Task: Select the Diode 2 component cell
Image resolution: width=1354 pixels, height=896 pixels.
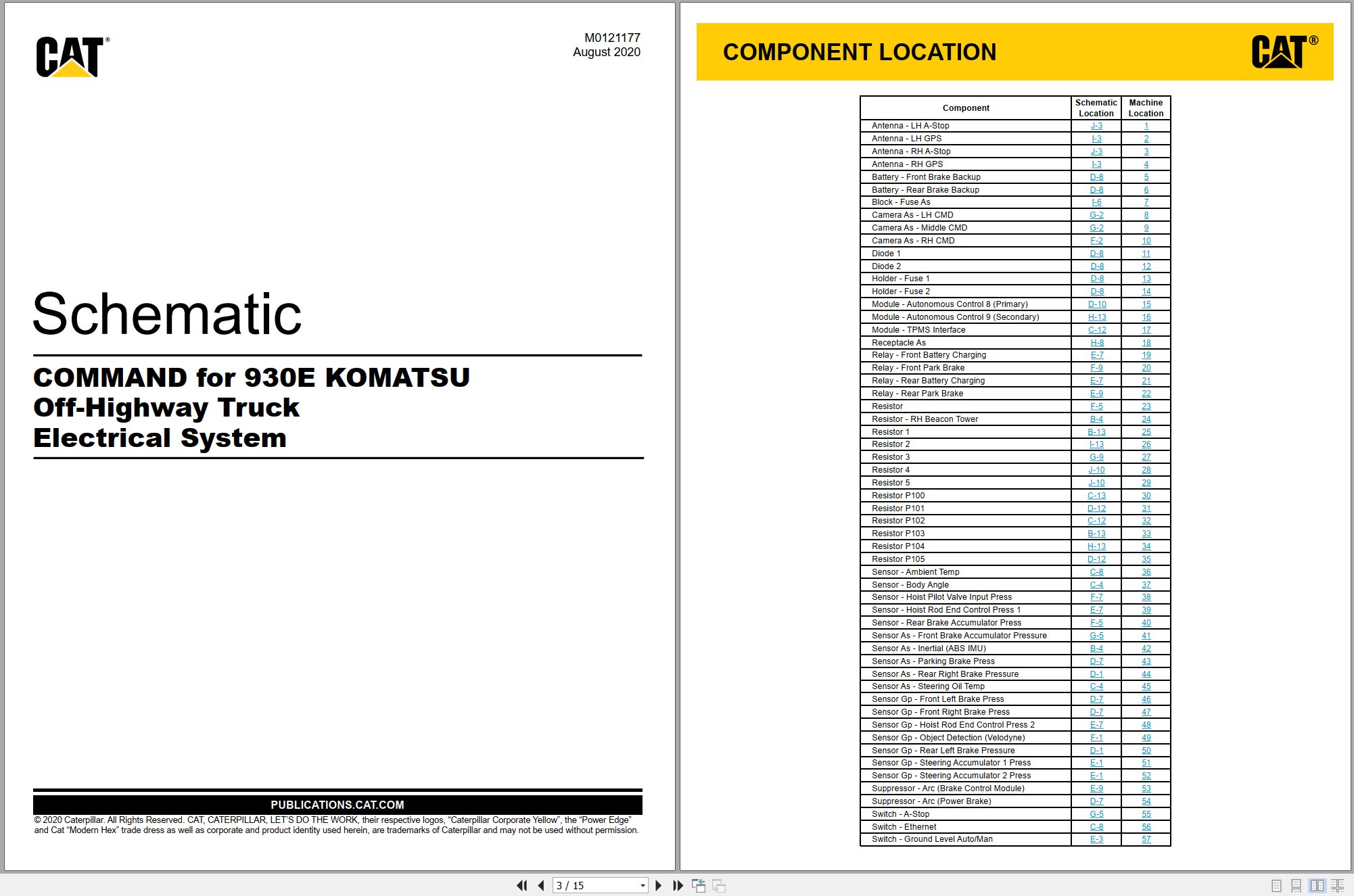Action: tap(966, 266)
